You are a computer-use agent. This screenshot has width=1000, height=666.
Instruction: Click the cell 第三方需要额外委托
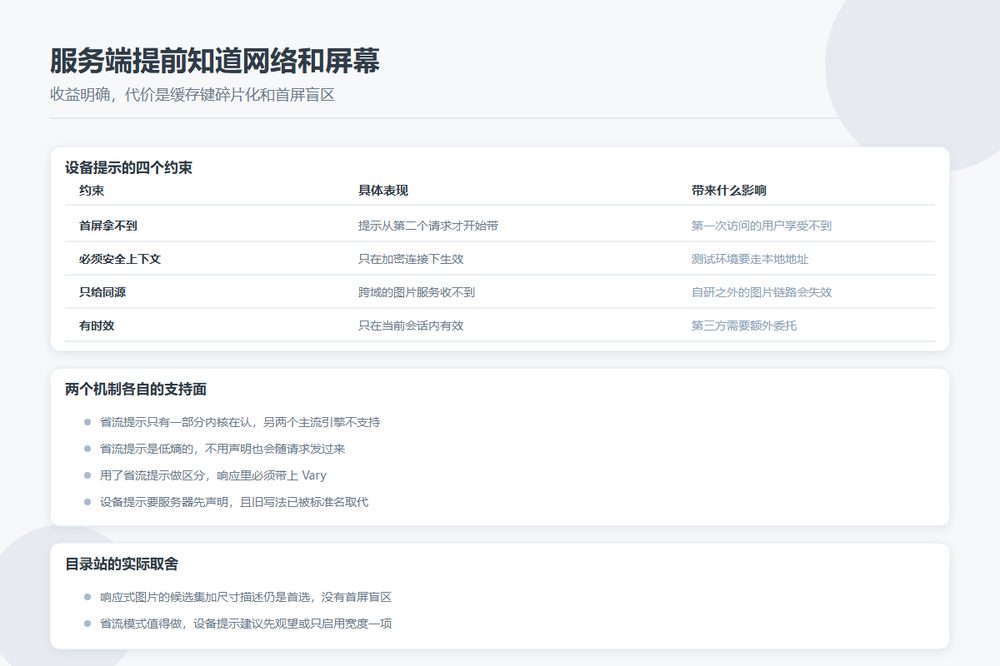coord(744,325)
